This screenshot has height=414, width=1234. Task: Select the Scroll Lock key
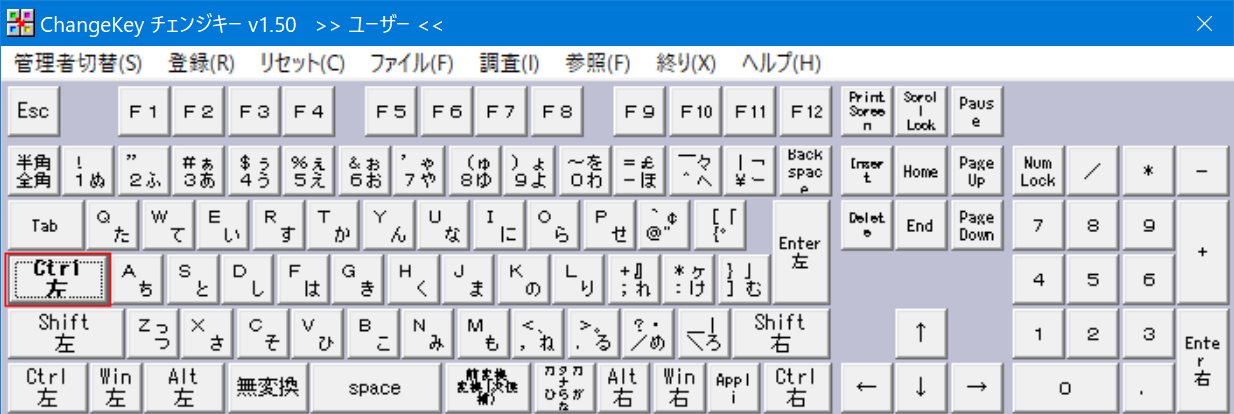pyautogui.click(x=920, y=111)
